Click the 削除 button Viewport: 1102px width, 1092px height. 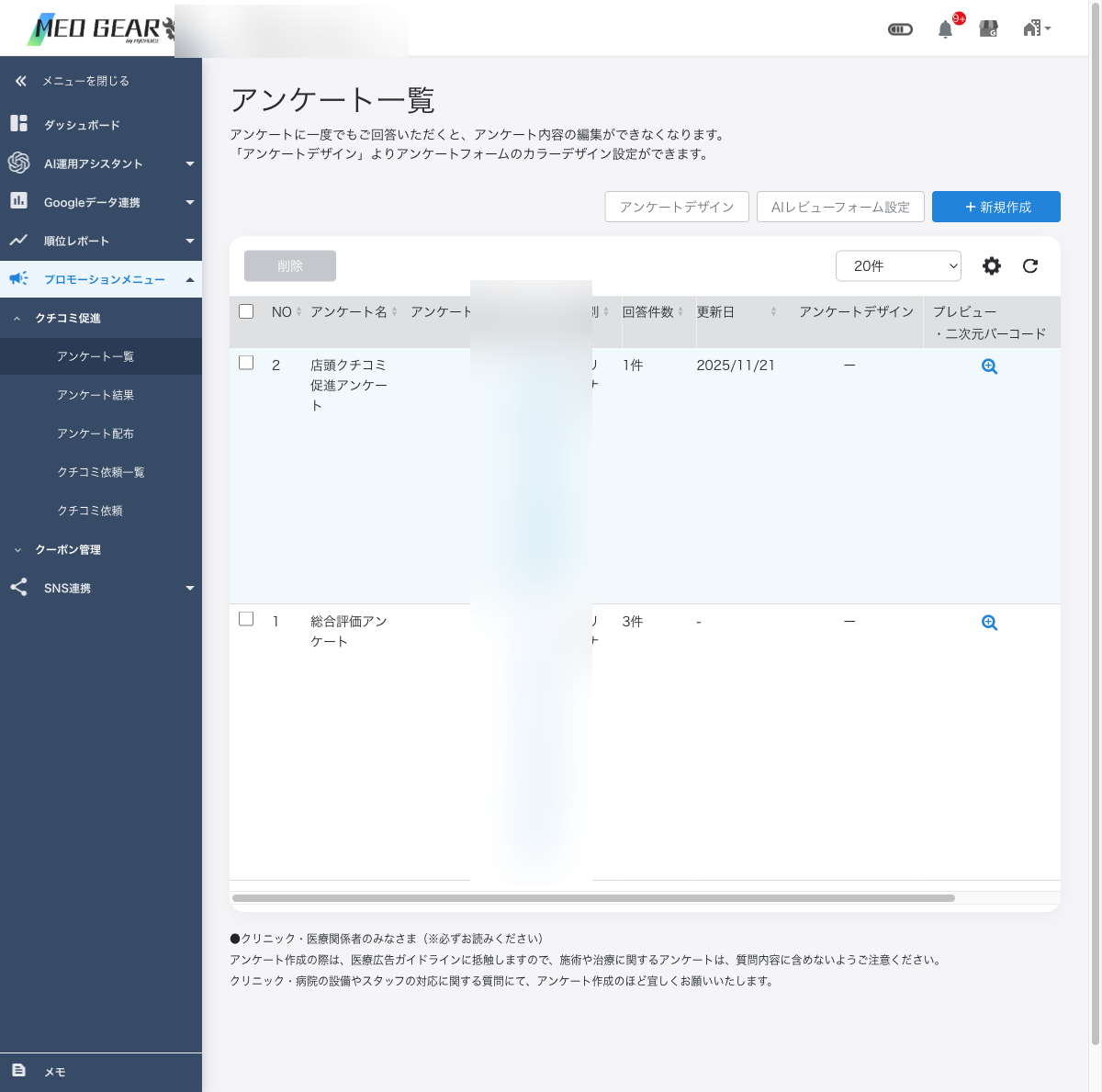pyautogui.click(x=290, y=265)
